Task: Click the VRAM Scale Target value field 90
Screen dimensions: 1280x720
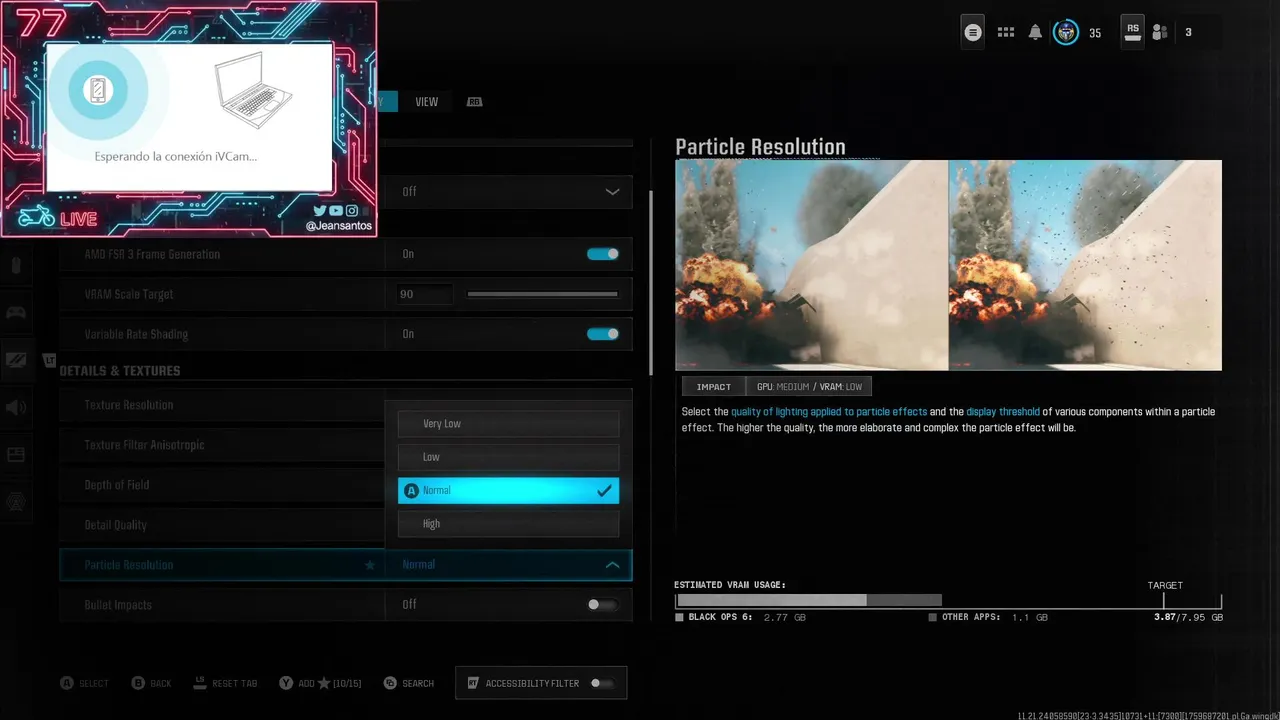Action: [425, 294]
